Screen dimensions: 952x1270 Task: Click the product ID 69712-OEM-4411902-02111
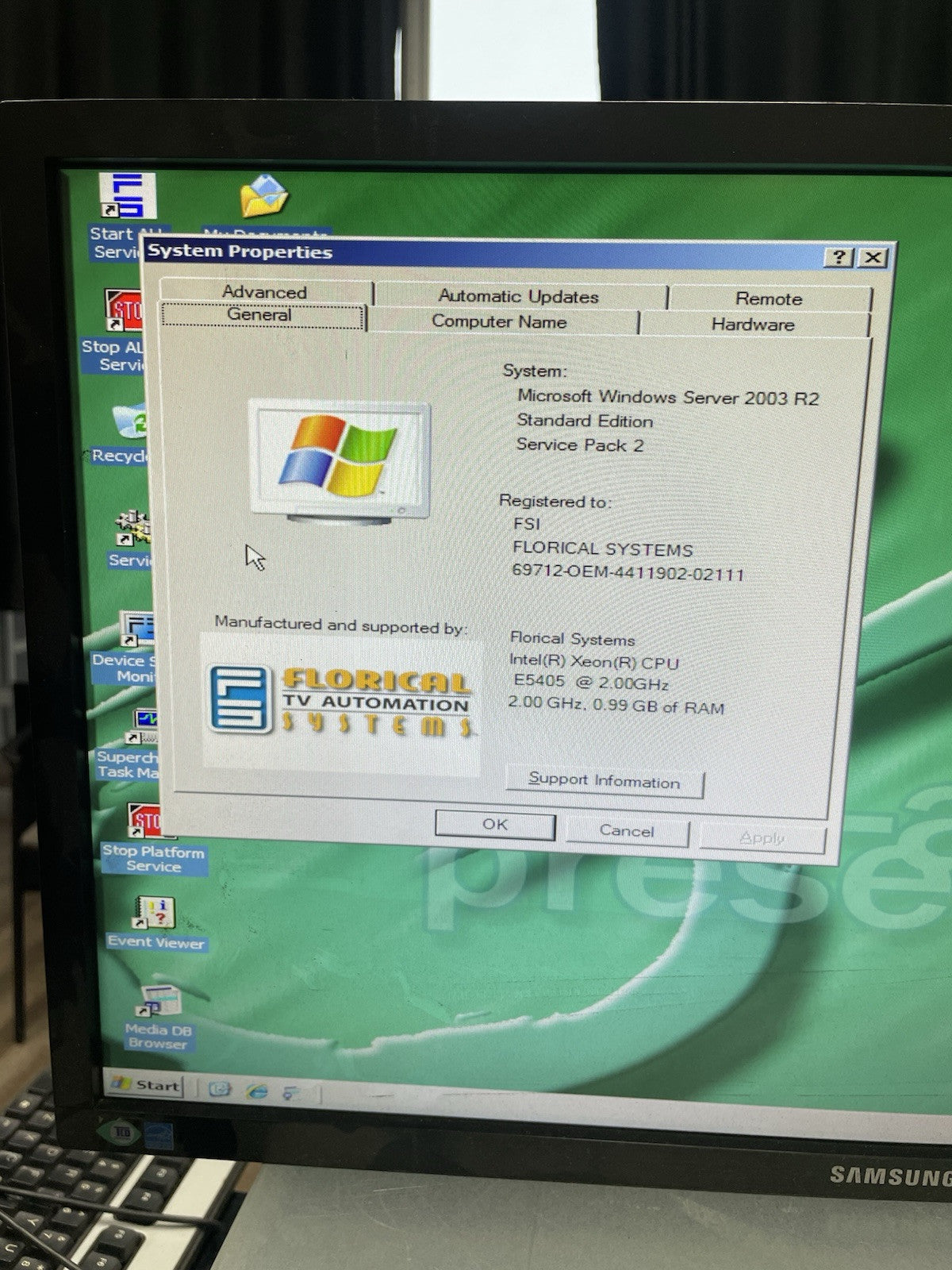point(628,572)
